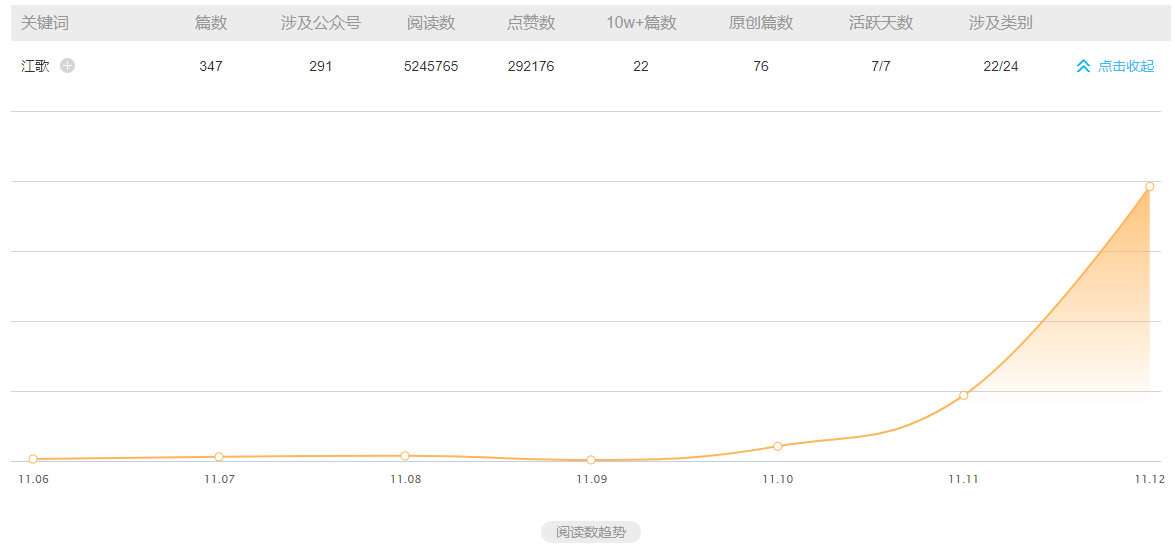This screenshot has height=554, width=1175.
Task: Select the 11.12 data point on chart
Action: [x=1149, y=187]
